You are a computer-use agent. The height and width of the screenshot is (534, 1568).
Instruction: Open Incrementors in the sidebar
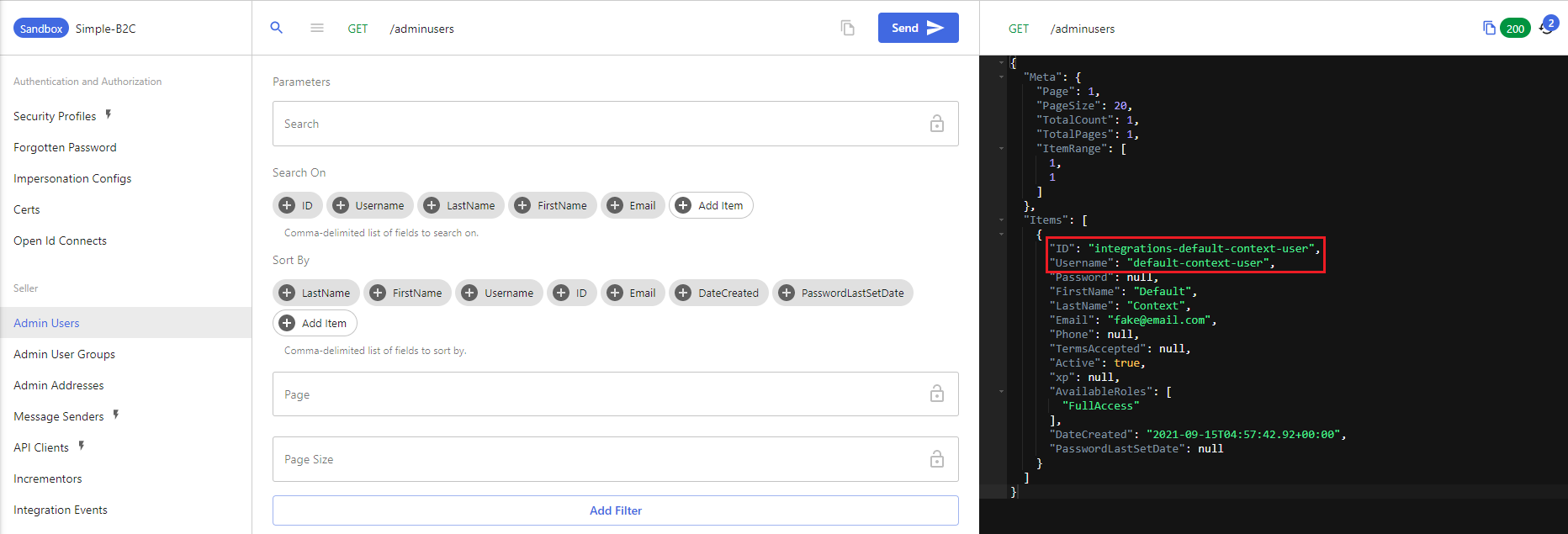[48, 478]
